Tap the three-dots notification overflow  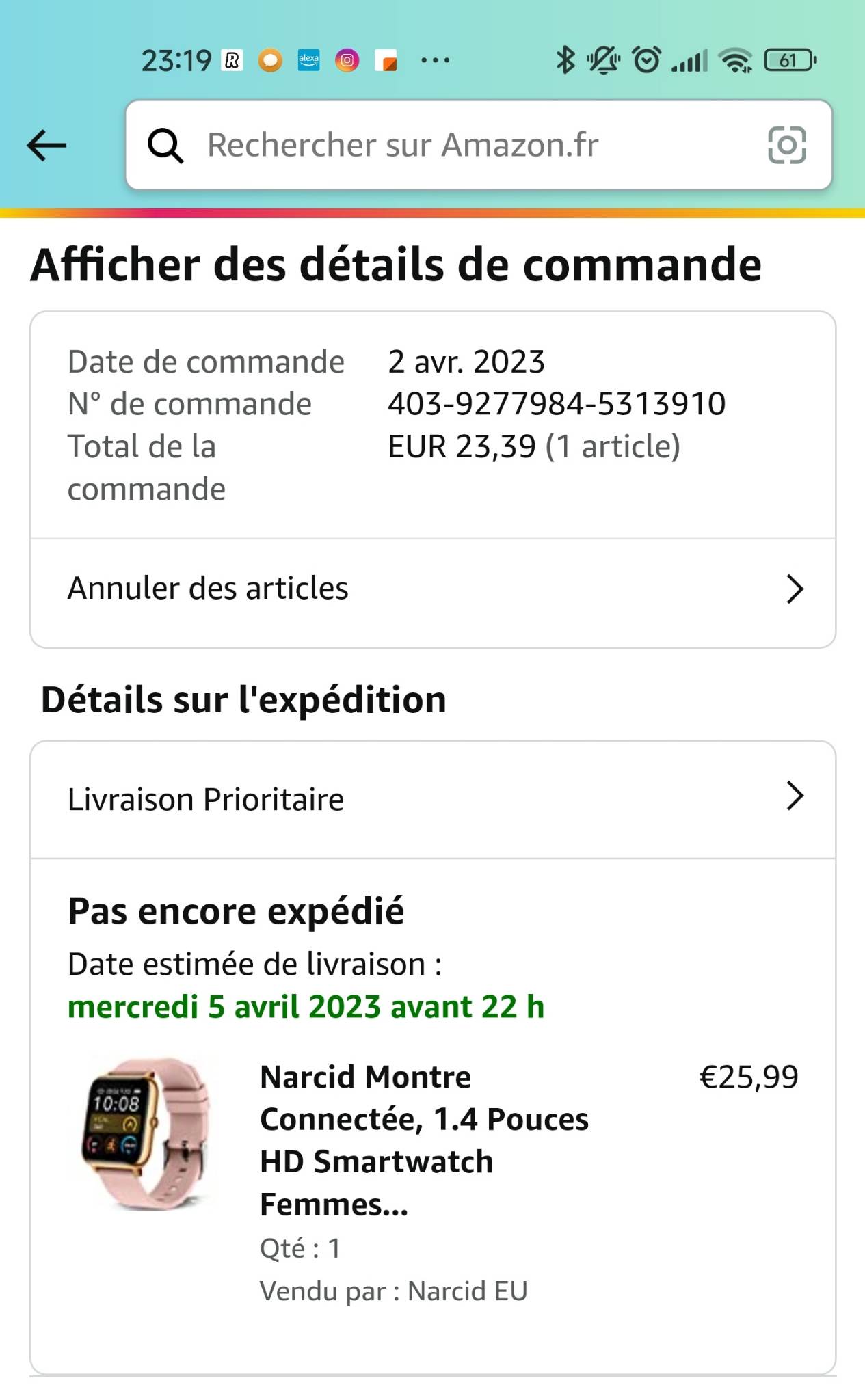coord(436,60)
